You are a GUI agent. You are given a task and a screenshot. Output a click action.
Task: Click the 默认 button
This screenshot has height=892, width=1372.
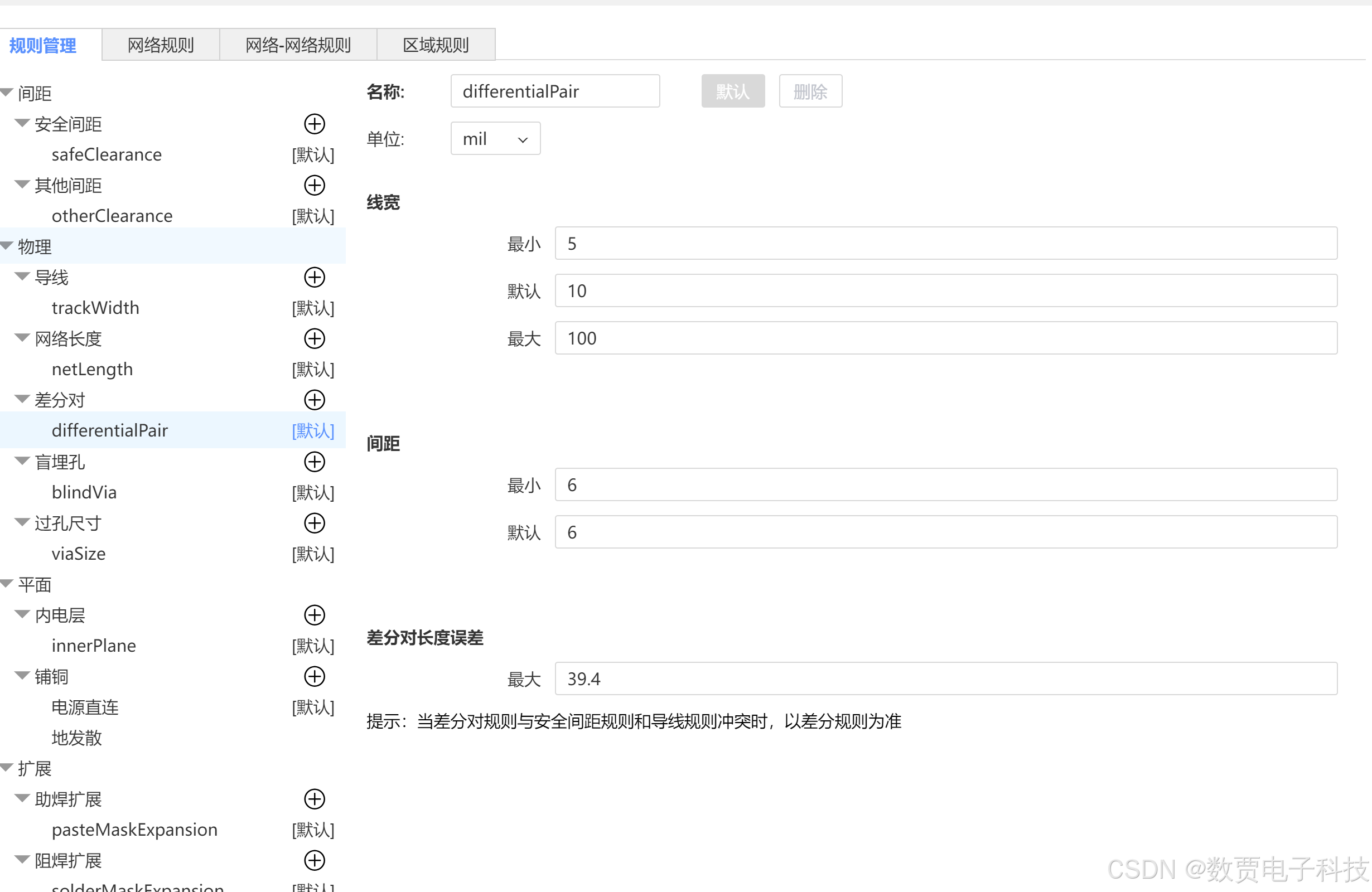click(x=732, y=91)
